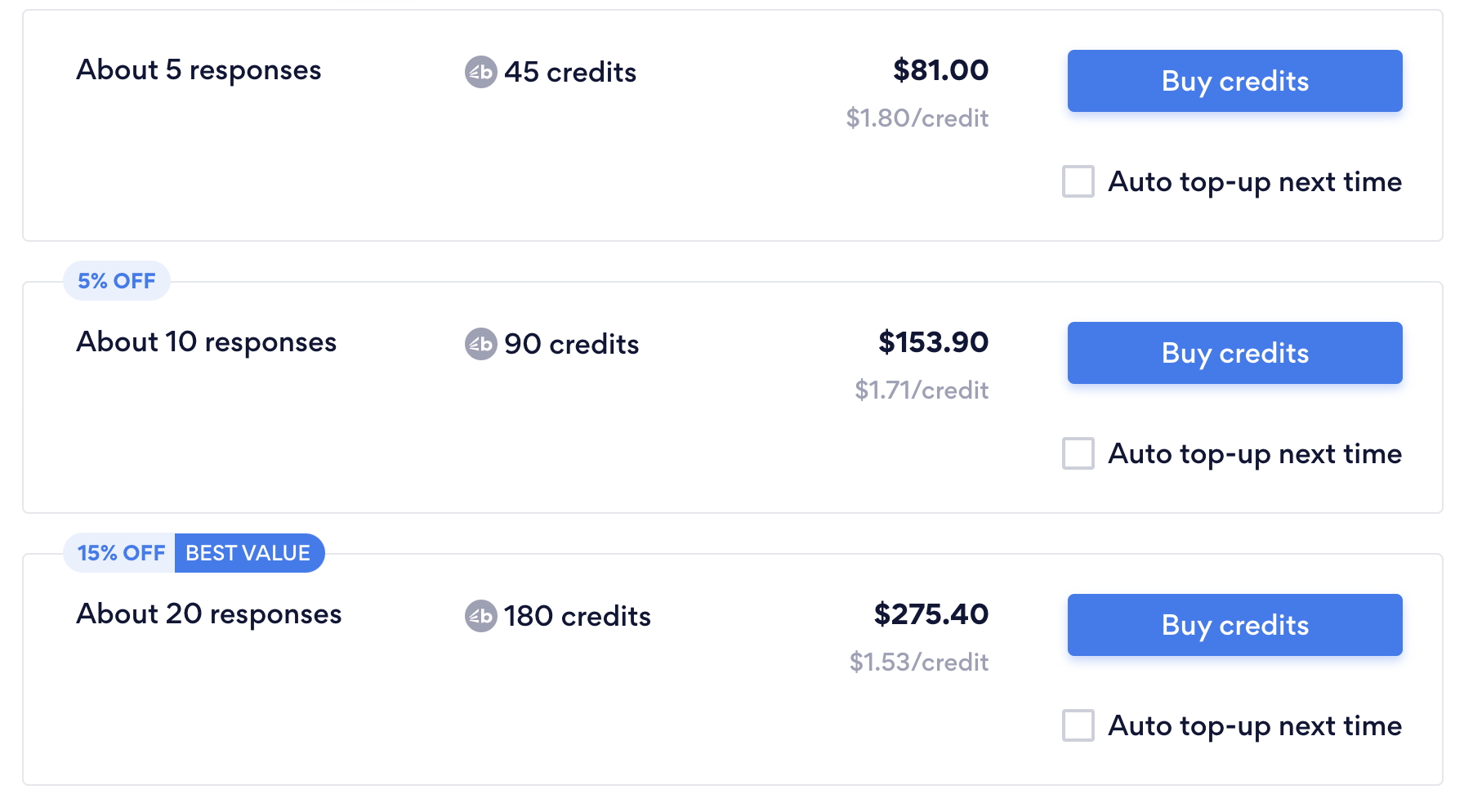Viewport: 1464px width, 812px height.
Task: Click the 5% OFF badge
Action: click(116, 281)
